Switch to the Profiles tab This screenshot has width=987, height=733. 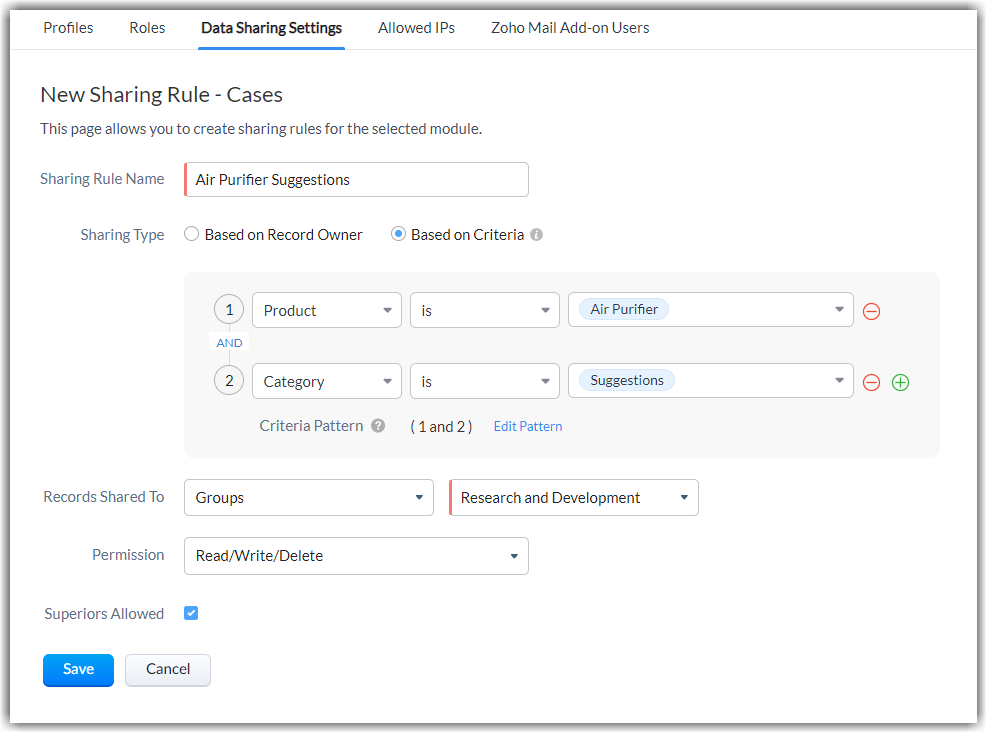(68, 28)
